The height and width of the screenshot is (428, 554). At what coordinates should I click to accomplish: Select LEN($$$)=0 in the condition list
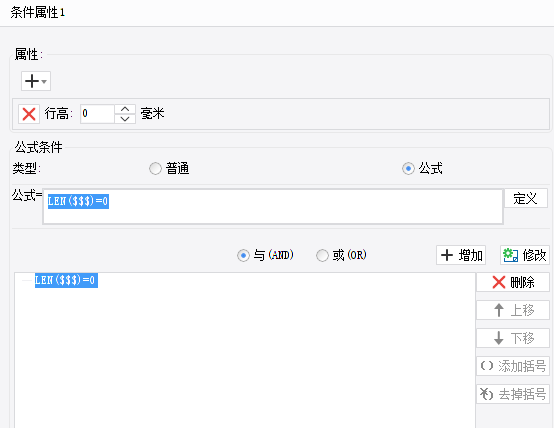[66, 280]
